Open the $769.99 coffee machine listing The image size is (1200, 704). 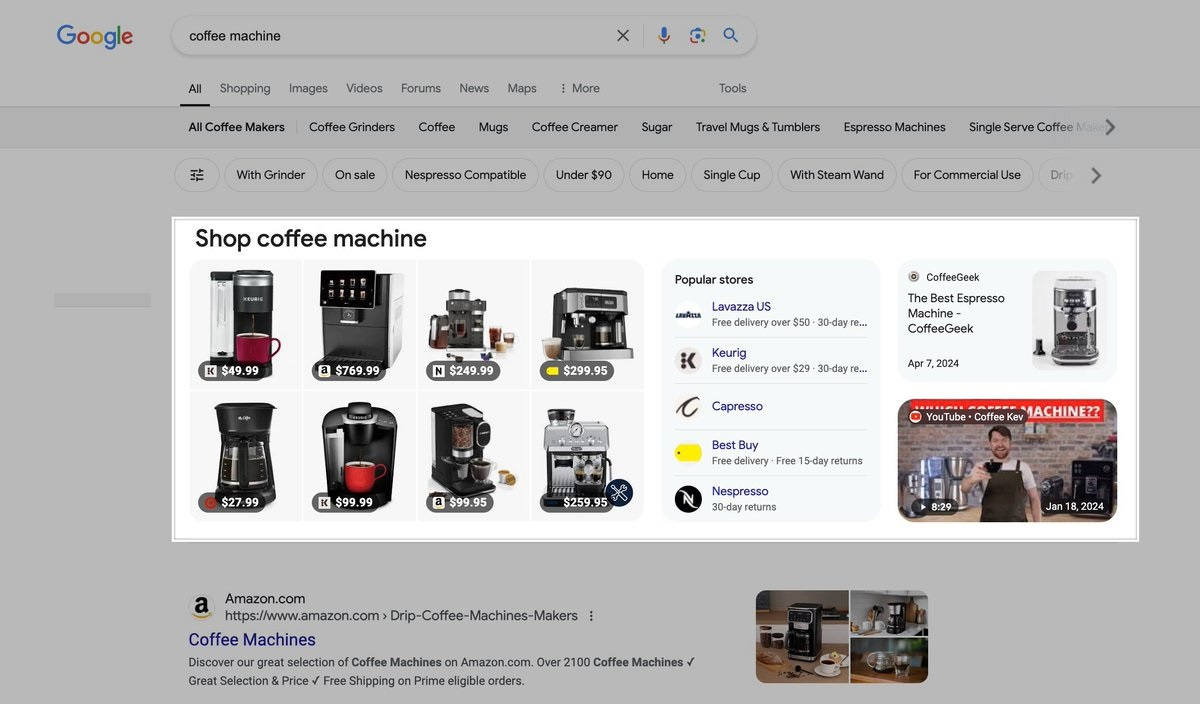click(x=360, y=324)
